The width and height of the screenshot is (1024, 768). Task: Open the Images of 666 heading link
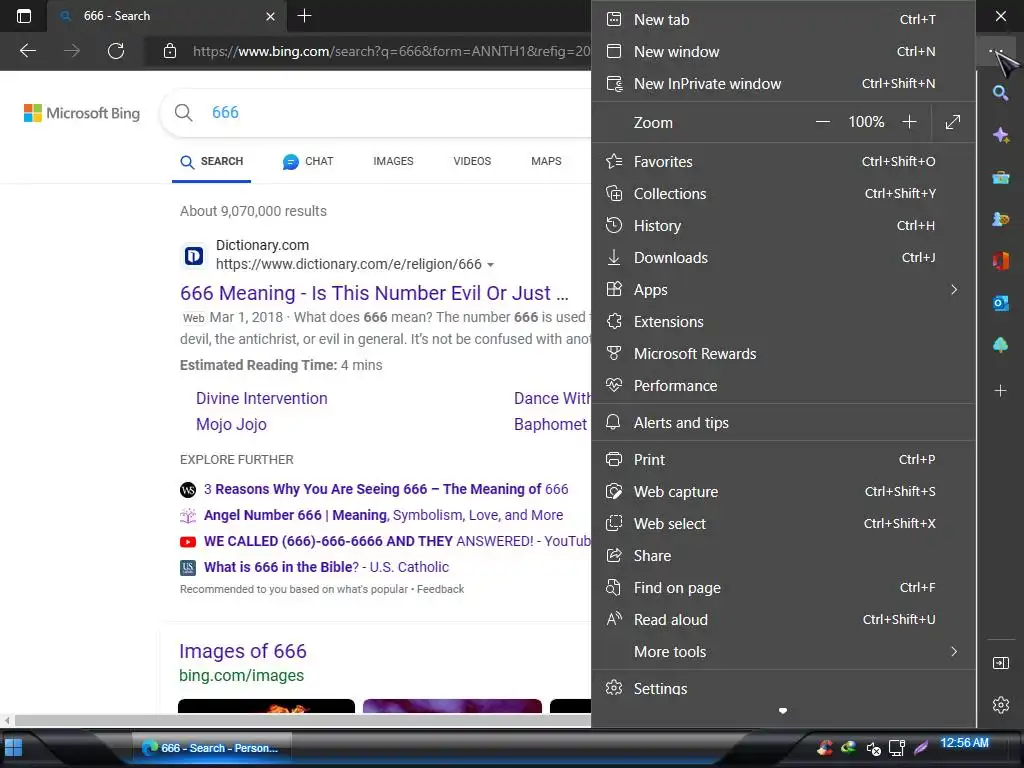click(x=243, y=651)
